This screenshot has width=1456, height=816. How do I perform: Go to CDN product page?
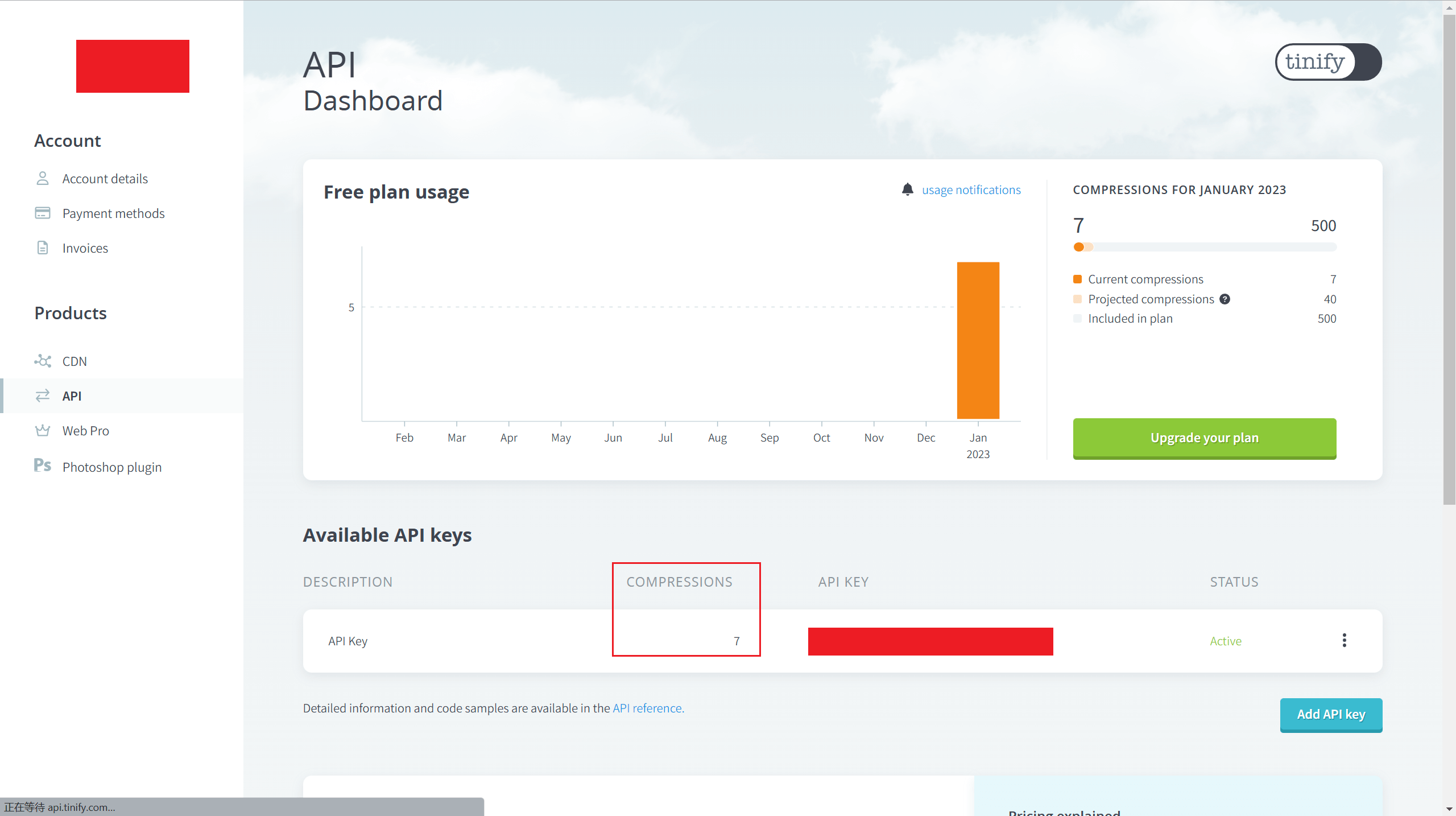pos(75,361)
